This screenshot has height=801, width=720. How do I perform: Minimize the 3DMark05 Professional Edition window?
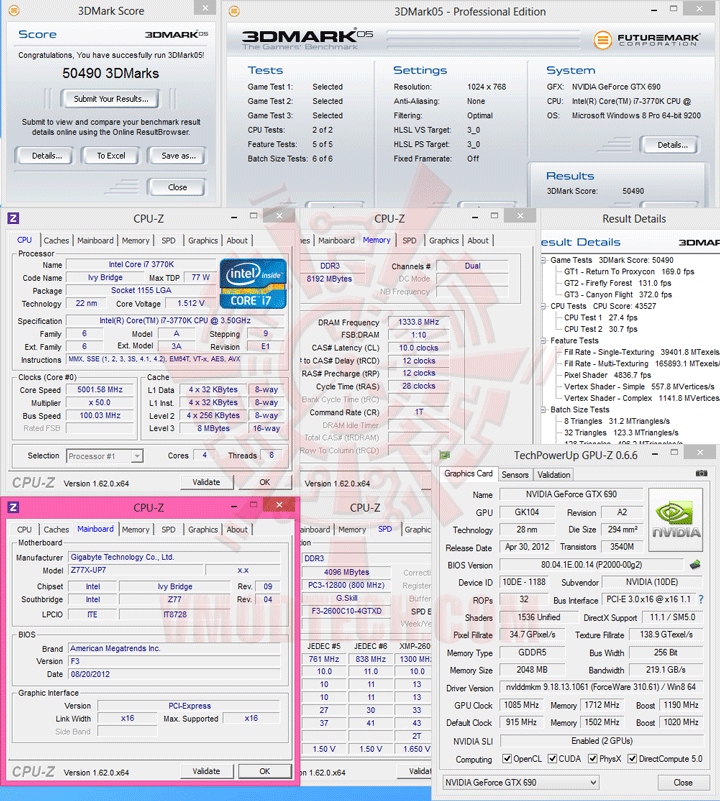pos(655,11)
